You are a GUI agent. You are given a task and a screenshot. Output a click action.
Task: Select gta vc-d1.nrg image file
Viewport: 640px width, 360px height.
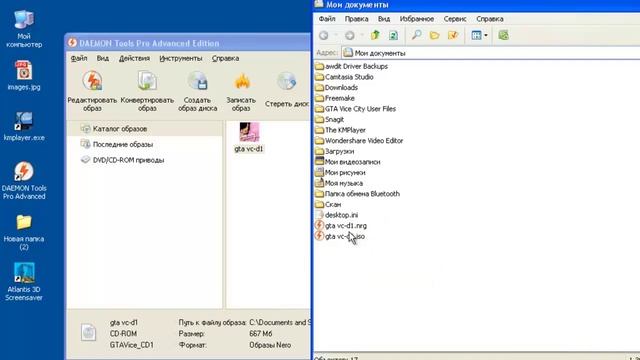point(341,225)
